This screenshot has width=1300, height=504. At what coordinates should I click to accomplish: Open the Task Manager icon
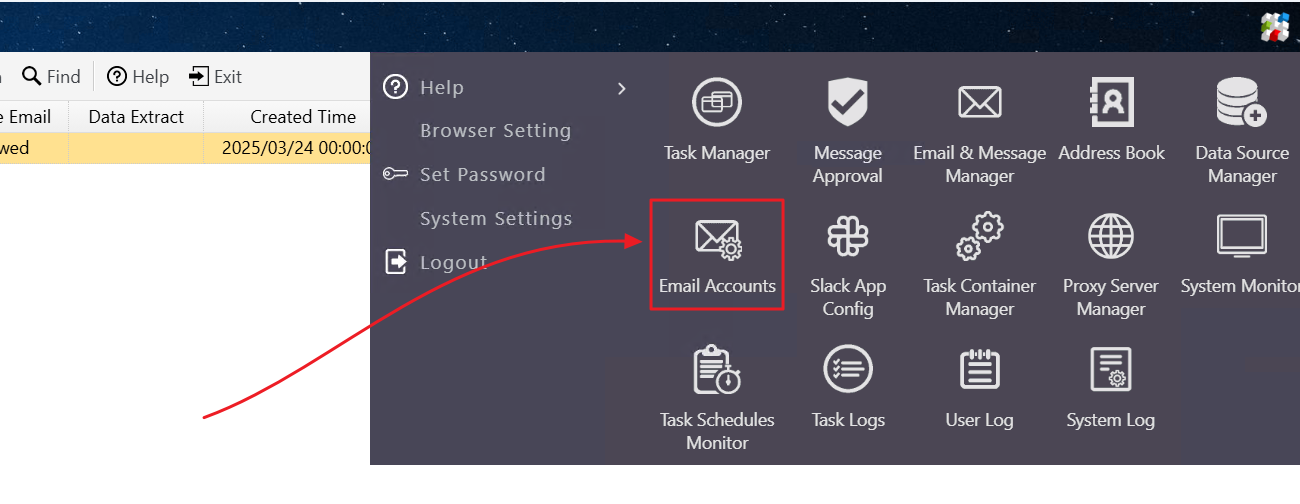pyautogui.click(x=717, y=102)
